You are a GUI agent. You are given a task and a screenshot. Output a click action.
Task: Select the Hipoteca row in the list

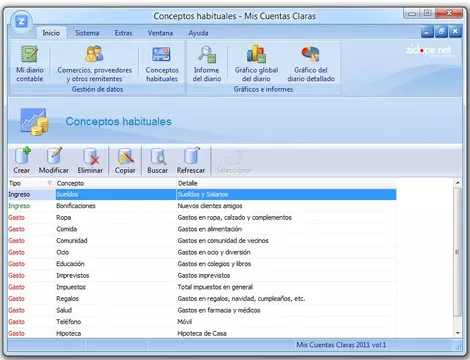tap(202, 333)
